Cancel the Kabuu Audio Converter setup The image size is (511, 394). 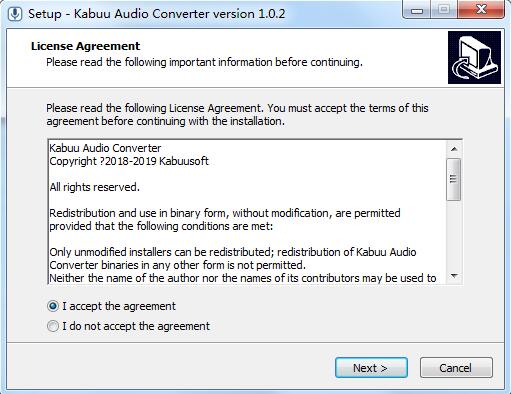tap(456, 368)
